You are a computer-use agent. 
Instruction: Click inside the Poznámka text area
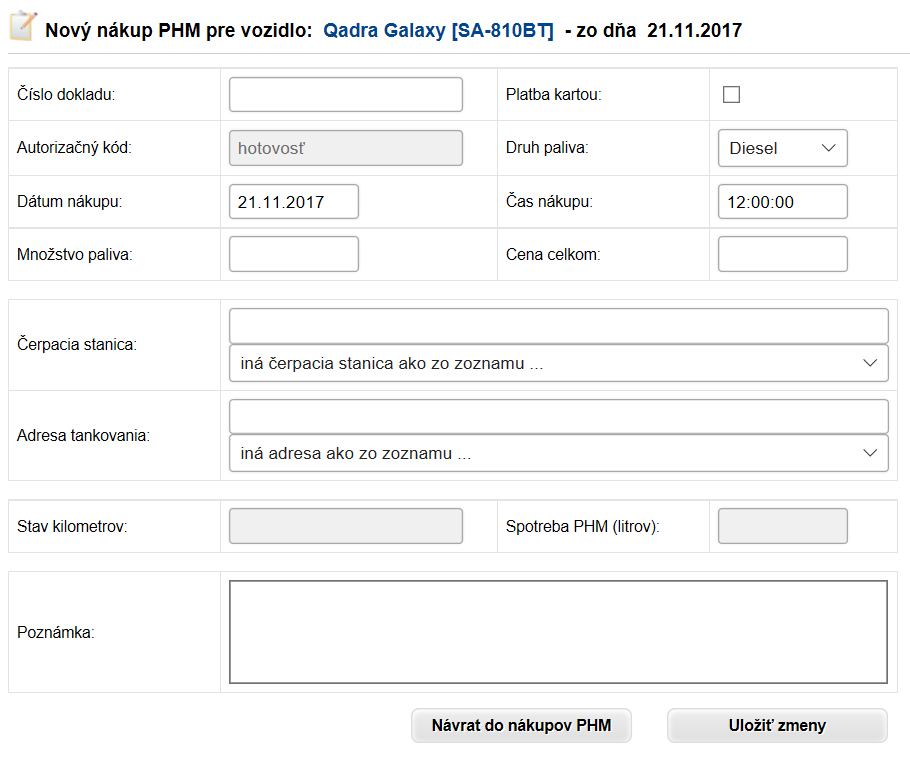point(558,632)
